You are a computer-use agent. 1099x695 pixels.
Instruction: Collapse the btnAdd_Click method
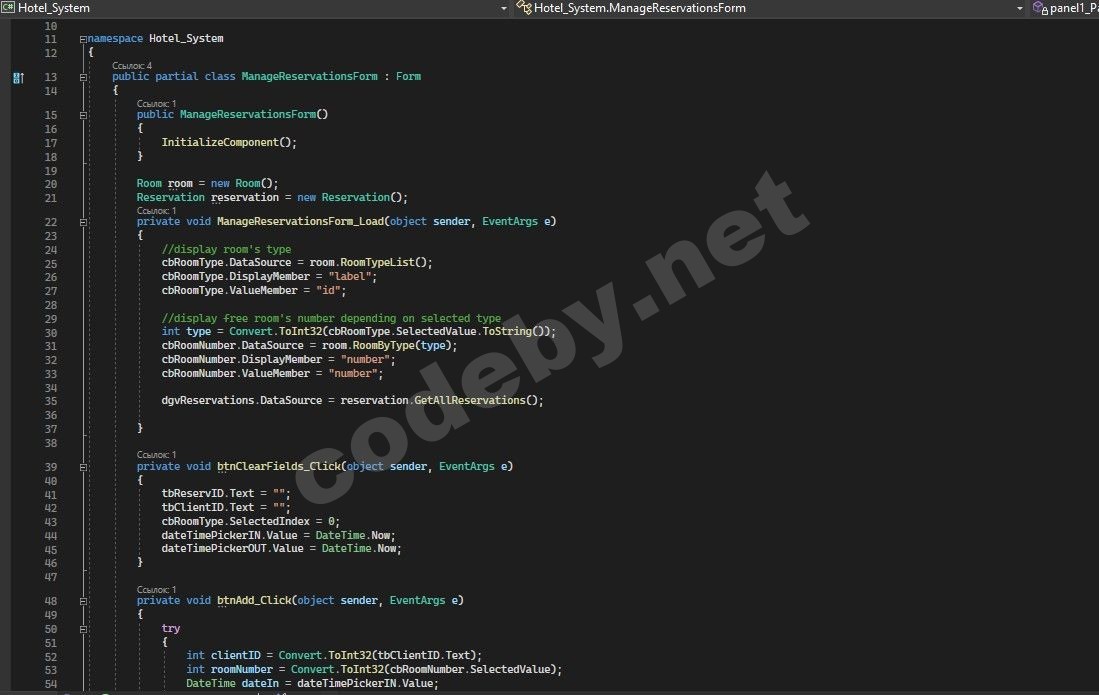click(83, 601)
